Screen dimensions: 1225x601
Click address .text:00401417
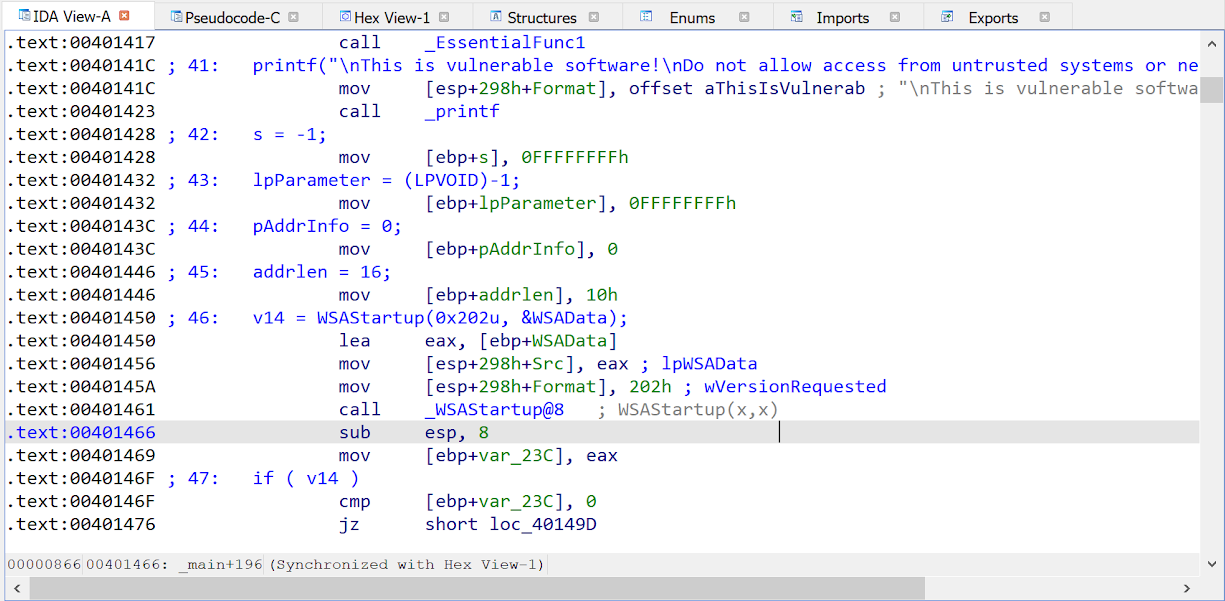[x=81, y=42]
